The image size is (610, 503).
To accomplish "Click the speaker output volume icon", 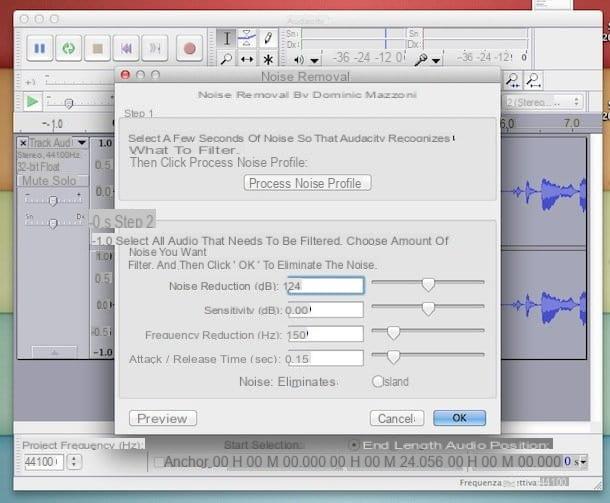I will [299, 60].
